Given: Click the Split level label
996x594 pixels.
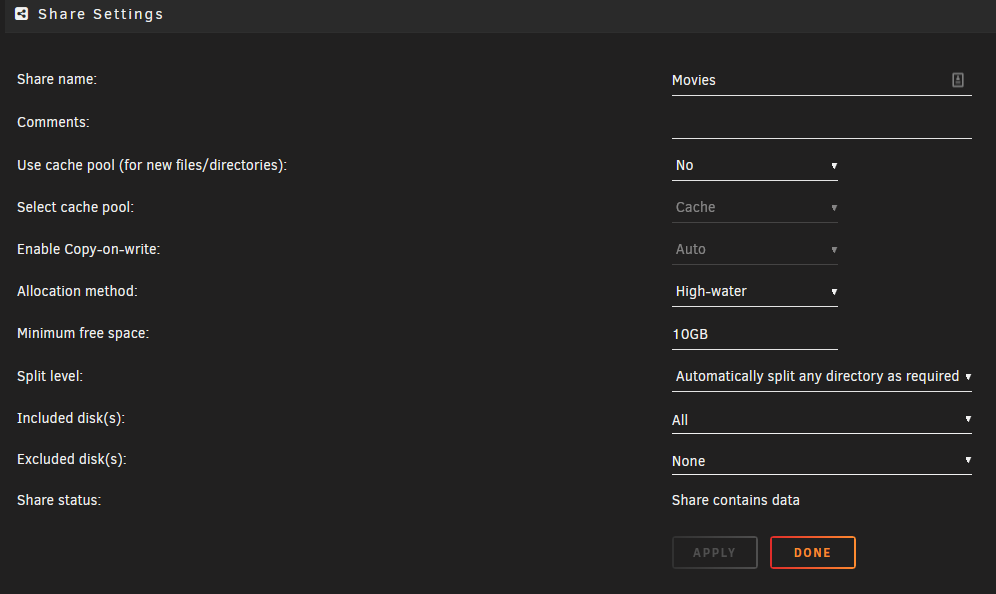Looking at the screenshot, I should point(50,375).
